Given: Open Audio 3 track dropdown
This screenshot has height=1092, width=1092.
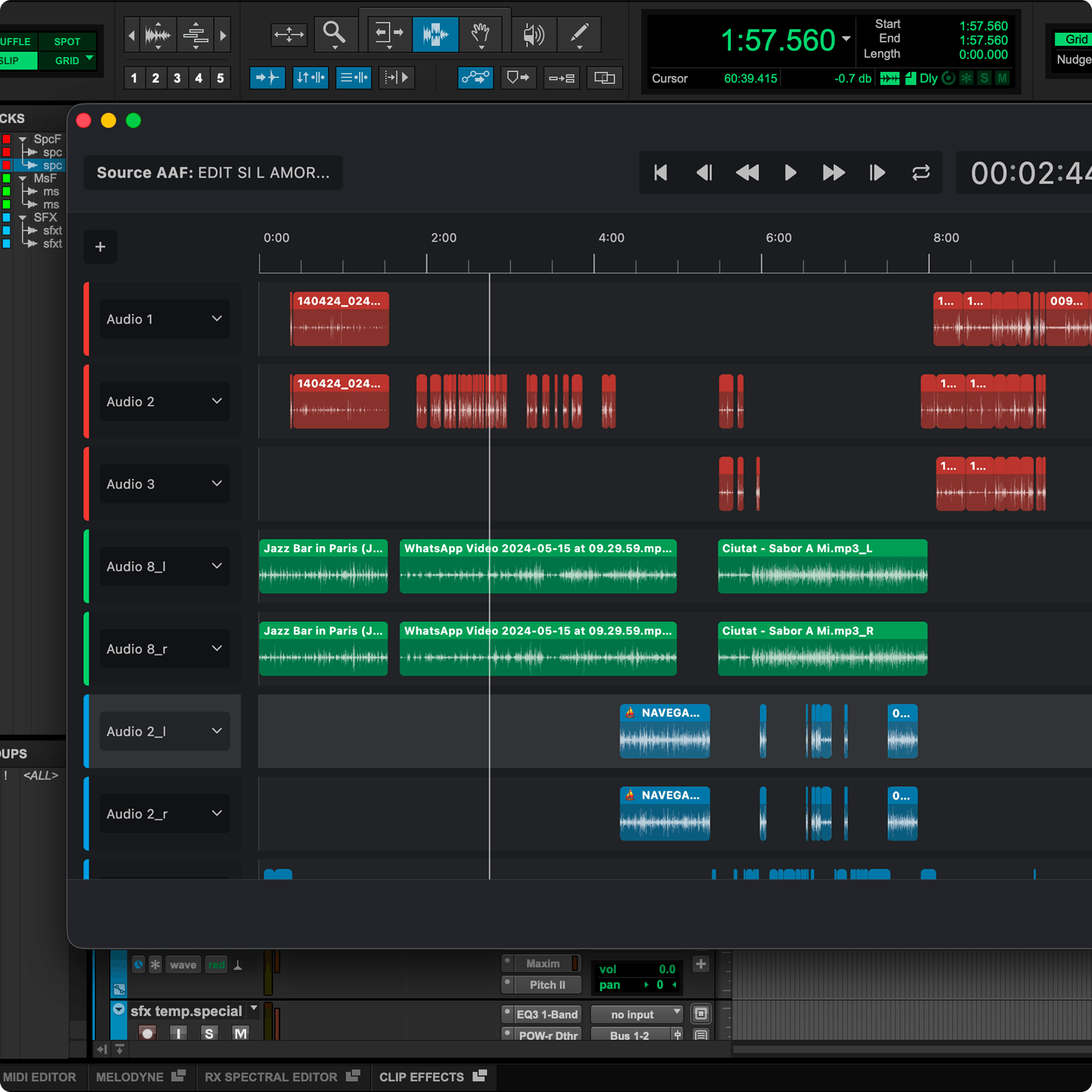Looking at the screenshot, I should coord(216,484).
